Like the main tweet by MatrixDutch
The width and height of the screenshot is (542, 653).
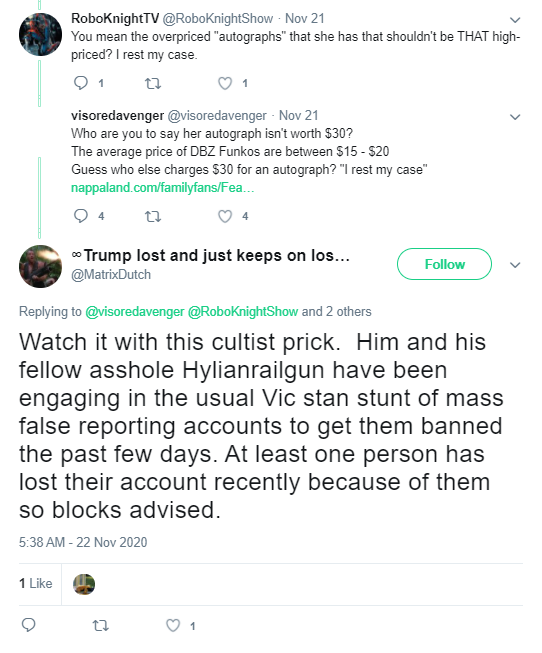[173, 625]
